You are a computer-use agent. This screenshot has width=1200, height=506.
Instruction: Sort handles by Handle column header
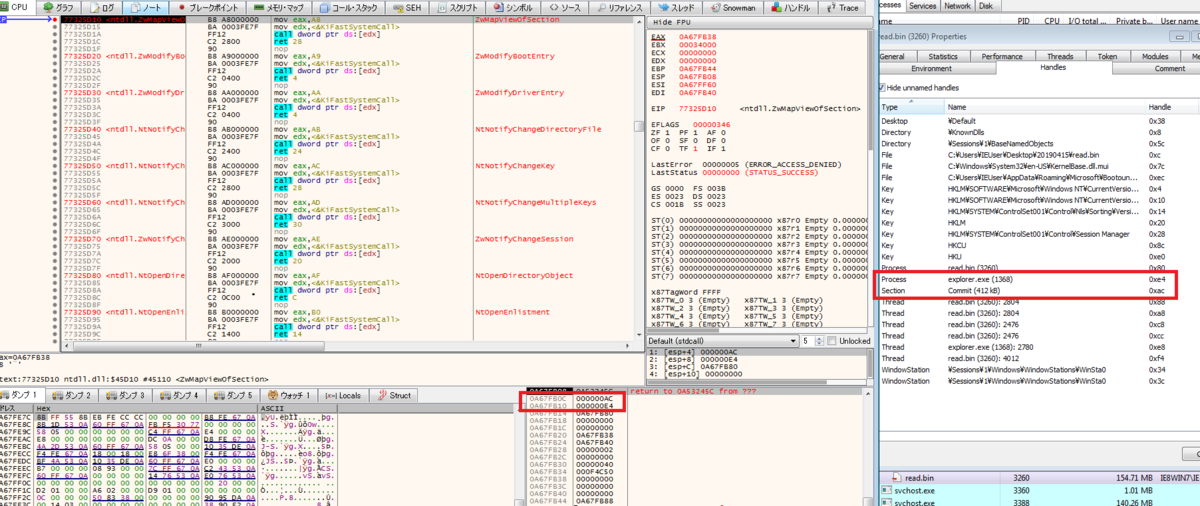click(1172, 106)
